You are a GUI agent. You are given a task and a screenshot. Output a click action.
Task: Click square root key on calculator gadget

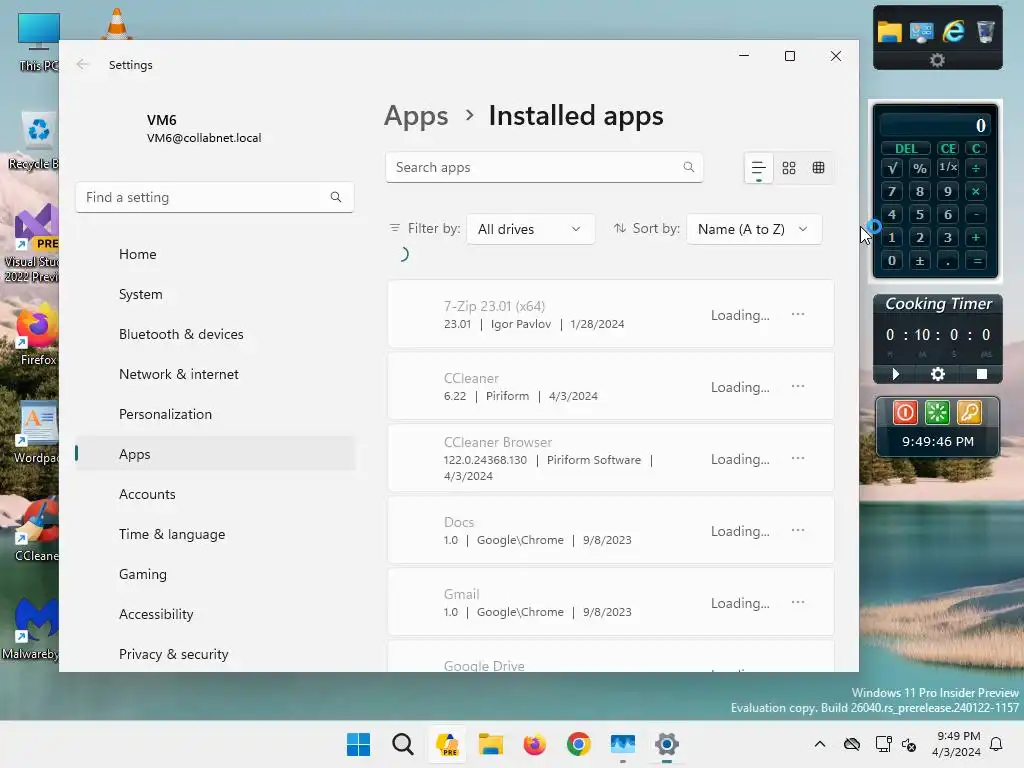pos(891,168)
